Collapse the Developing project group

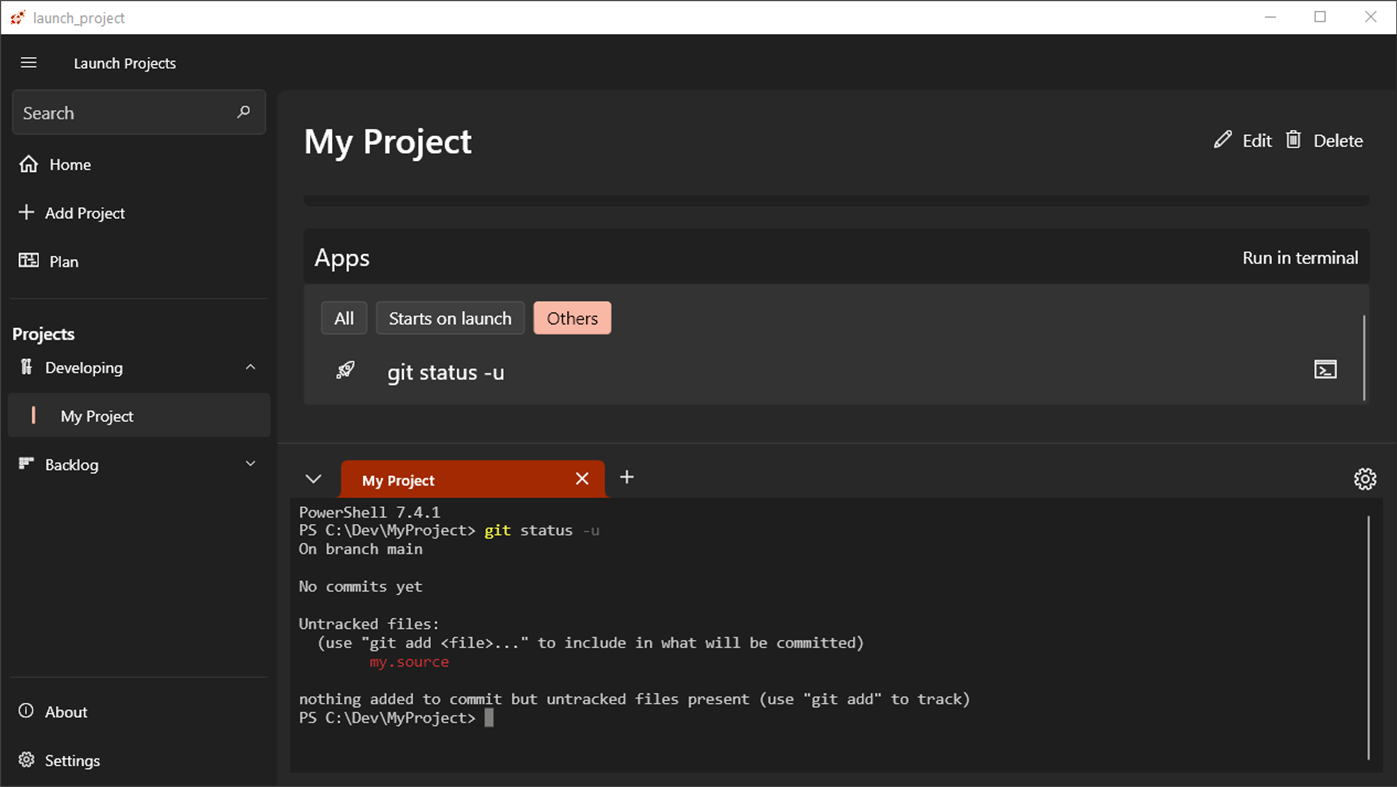click(250, 367)
